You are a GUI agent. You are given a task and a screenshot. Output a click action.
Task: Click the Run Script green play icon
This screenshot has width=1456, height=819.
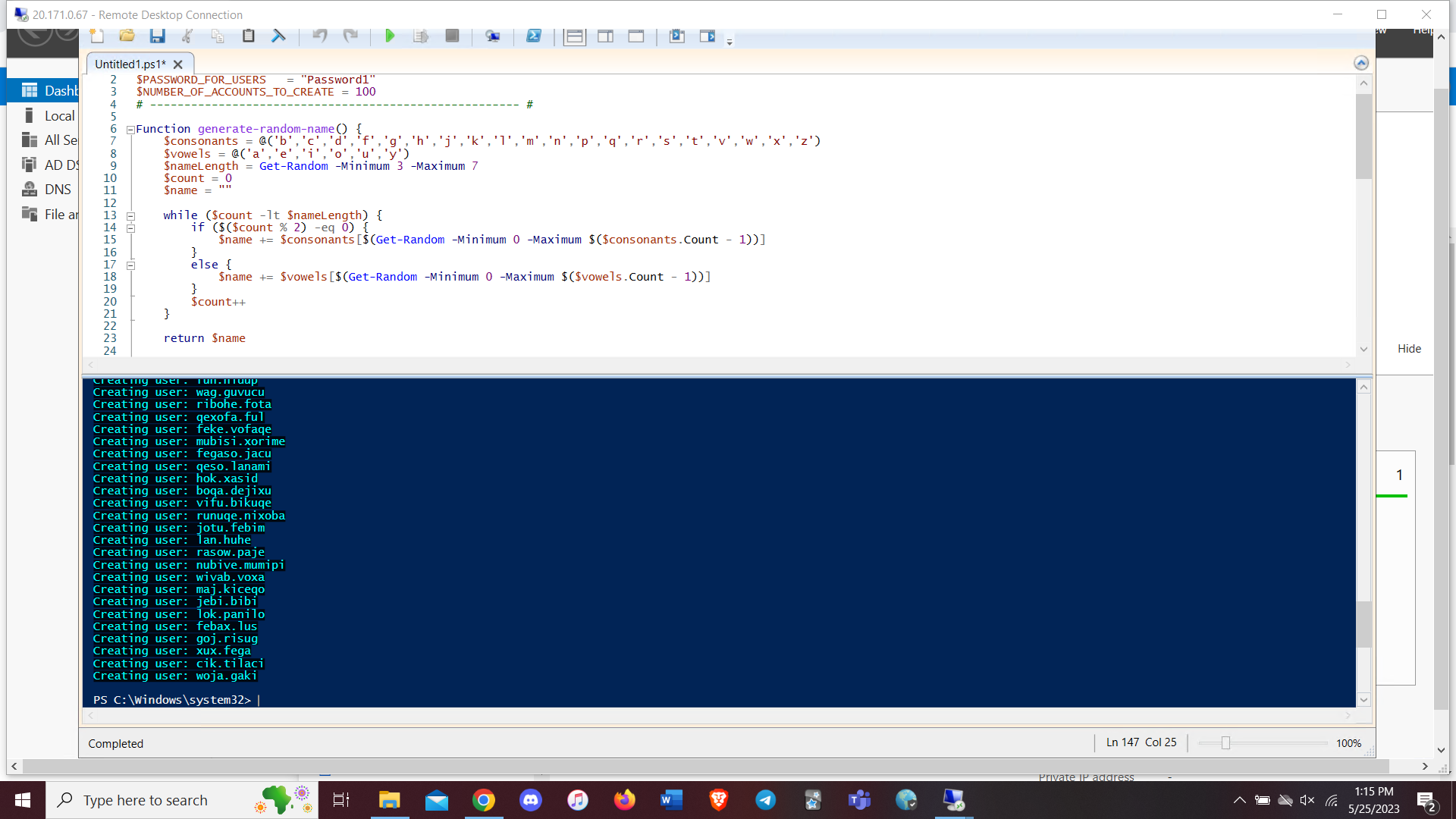tap(390, 36)
